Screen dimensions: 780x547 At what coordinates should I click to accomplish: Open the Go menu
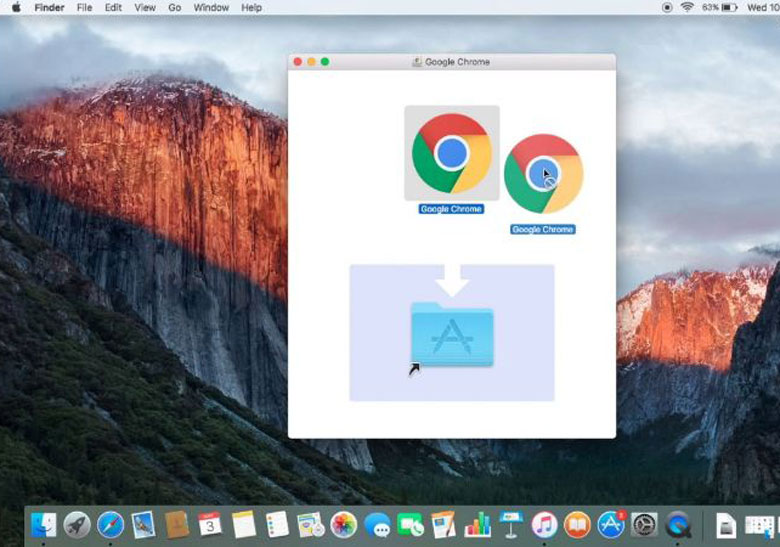point(175,7)
